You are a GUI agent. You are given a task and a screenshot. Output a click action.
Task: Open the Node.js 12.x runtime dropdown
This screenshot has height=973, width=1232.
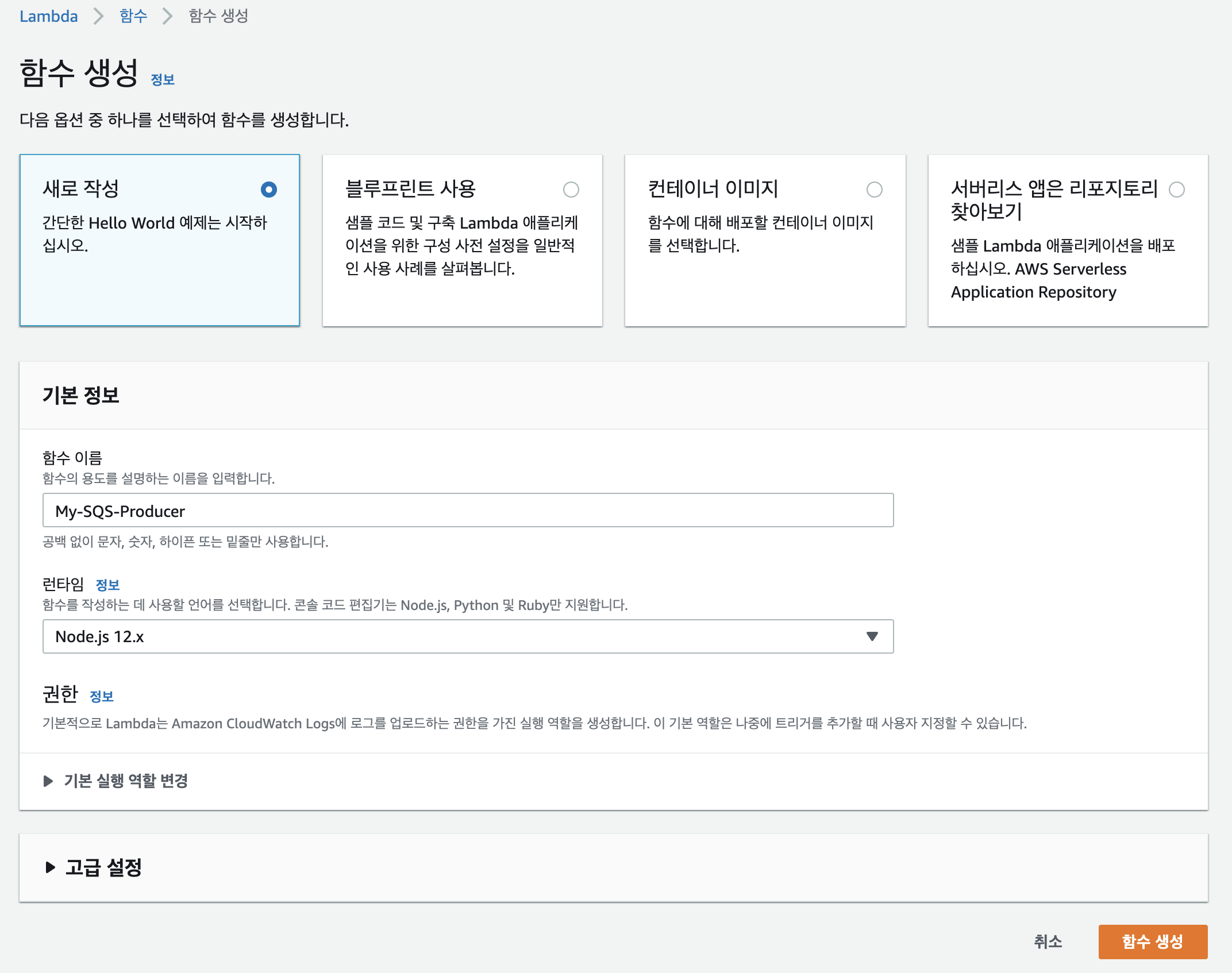pyautogui.click(x=467, y=636)
